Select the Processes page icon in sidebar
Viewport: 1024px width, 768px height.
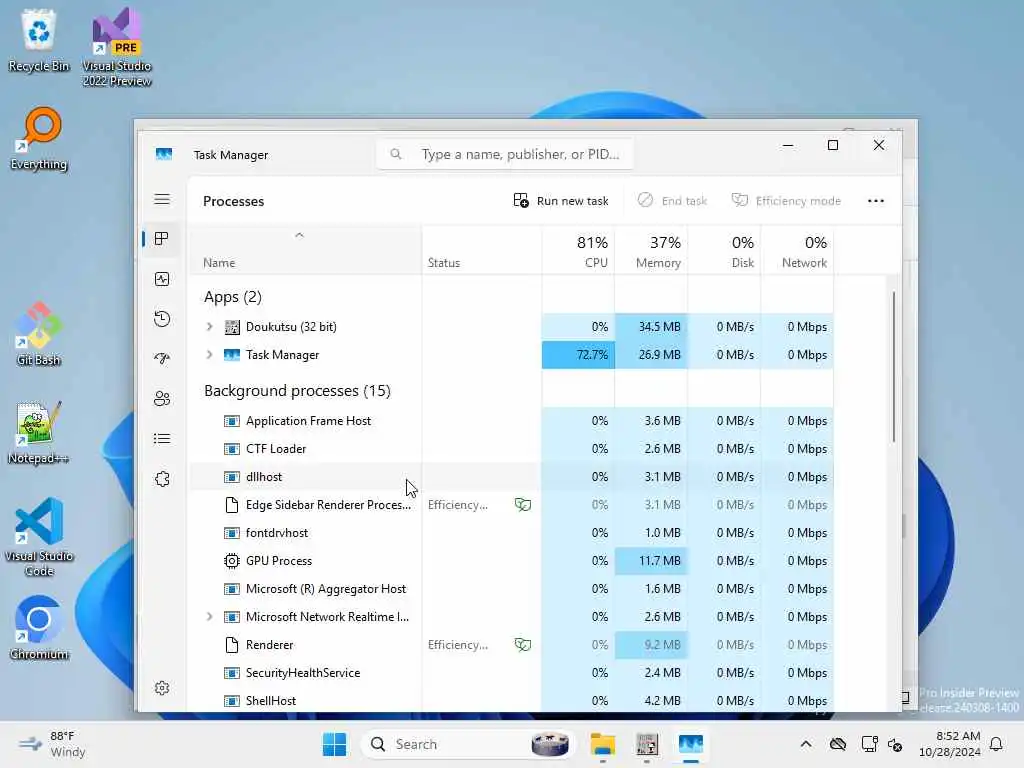162,239
